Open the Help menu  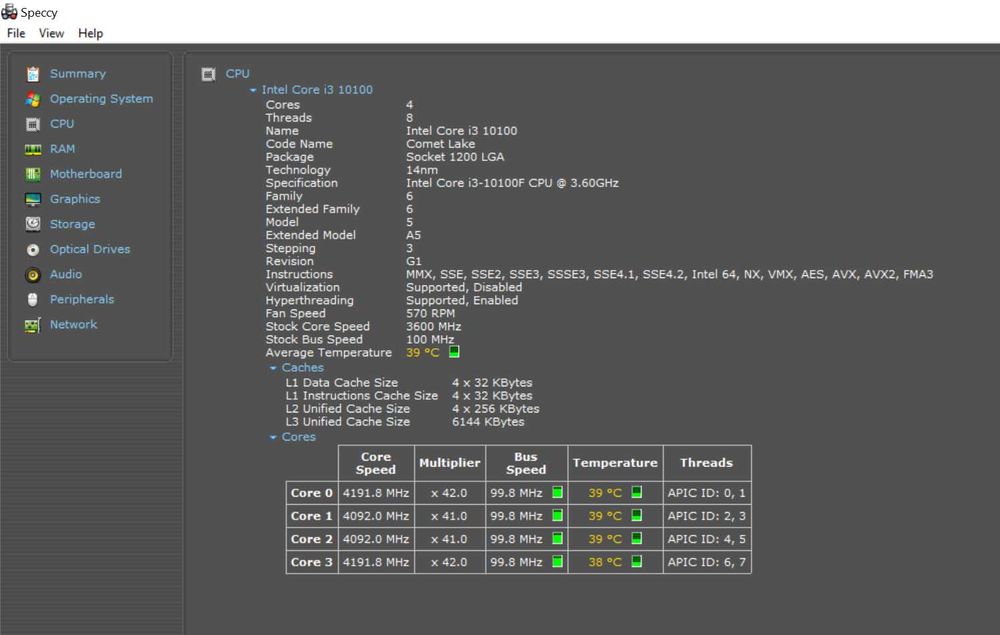91,33
